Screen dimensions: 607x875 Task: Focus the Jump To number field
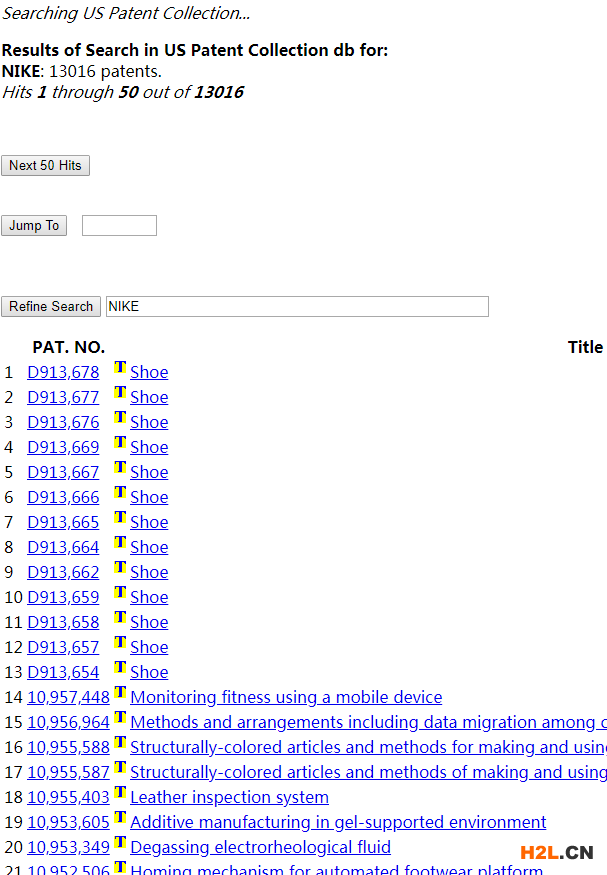[119, 225]
